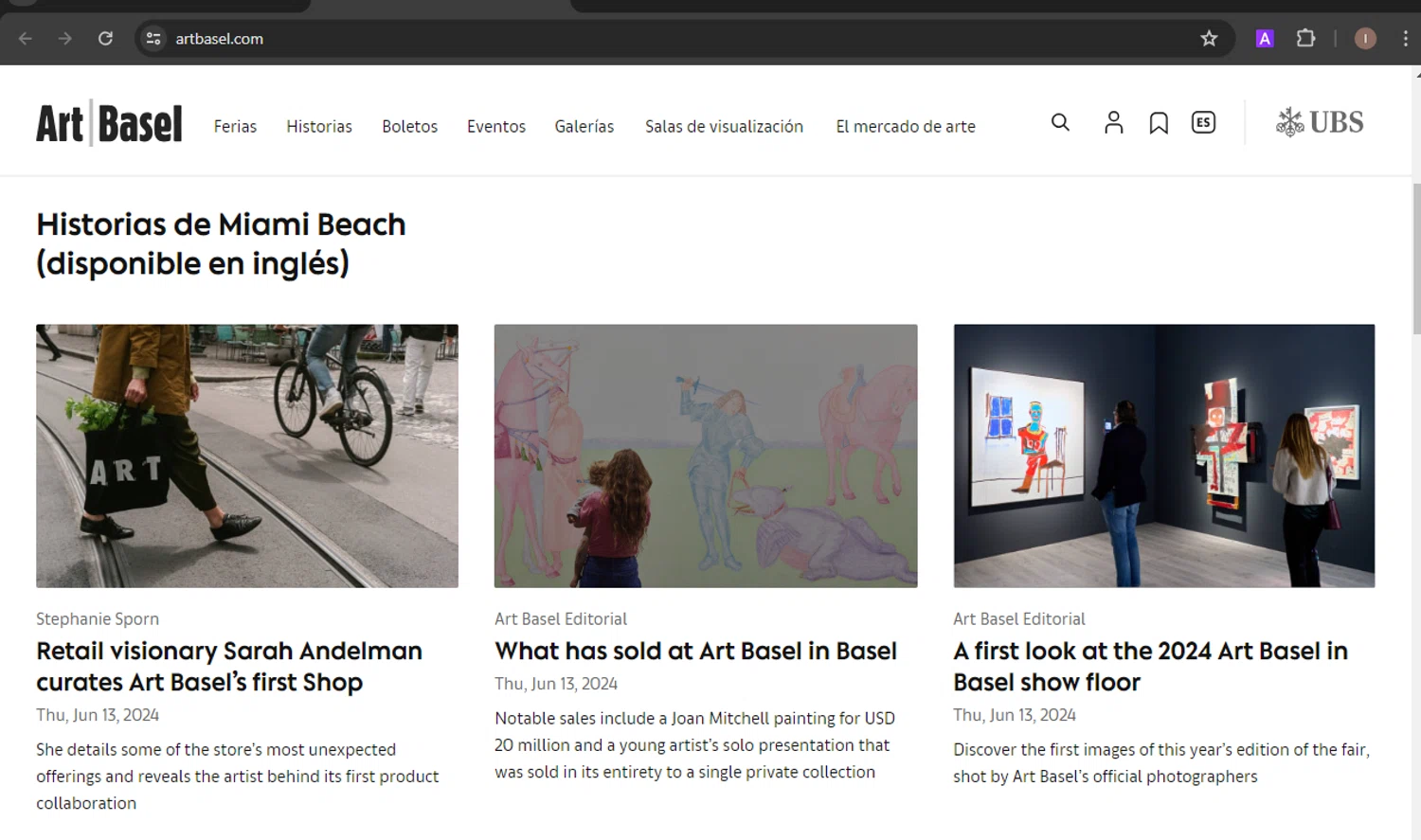Open Salas de visualización menu item
Screen dimensions: 1421x840
click(x=724, y=126)
